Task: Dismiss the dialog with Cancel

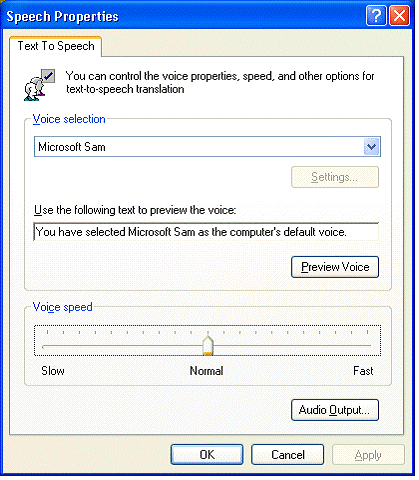Action: 288,455
